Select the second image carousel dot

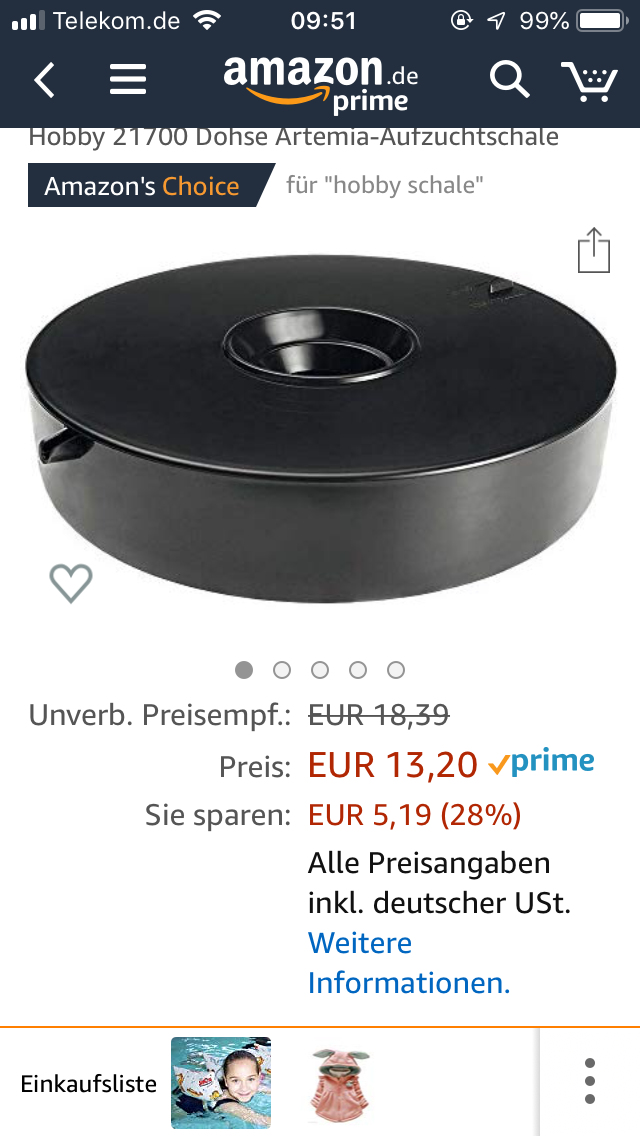pyautogui.click(x=282, y=670)
